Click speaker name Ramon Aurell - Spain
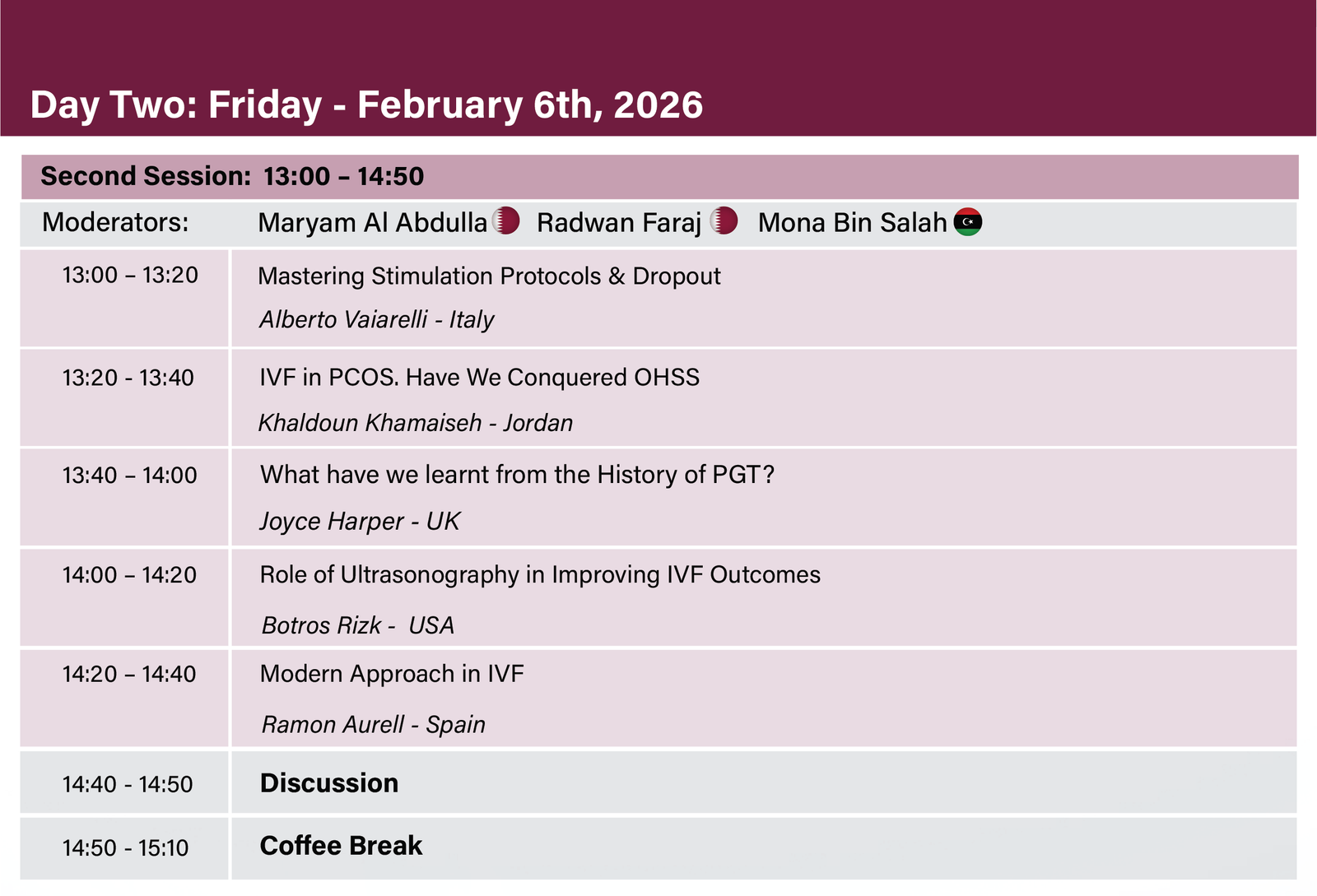This screenshot has height=896, width=1317. click(374, 725)
